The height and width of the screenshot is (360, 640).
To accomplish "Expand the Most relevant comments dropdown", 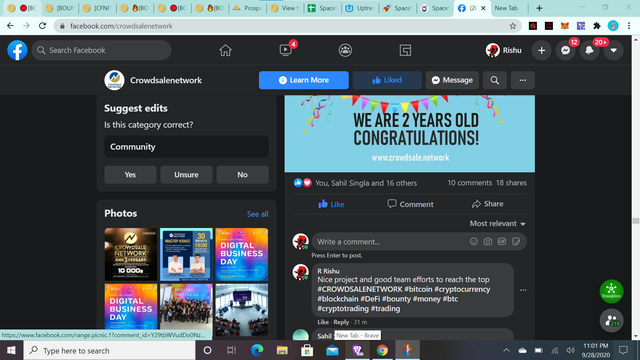I will (497, 223).
